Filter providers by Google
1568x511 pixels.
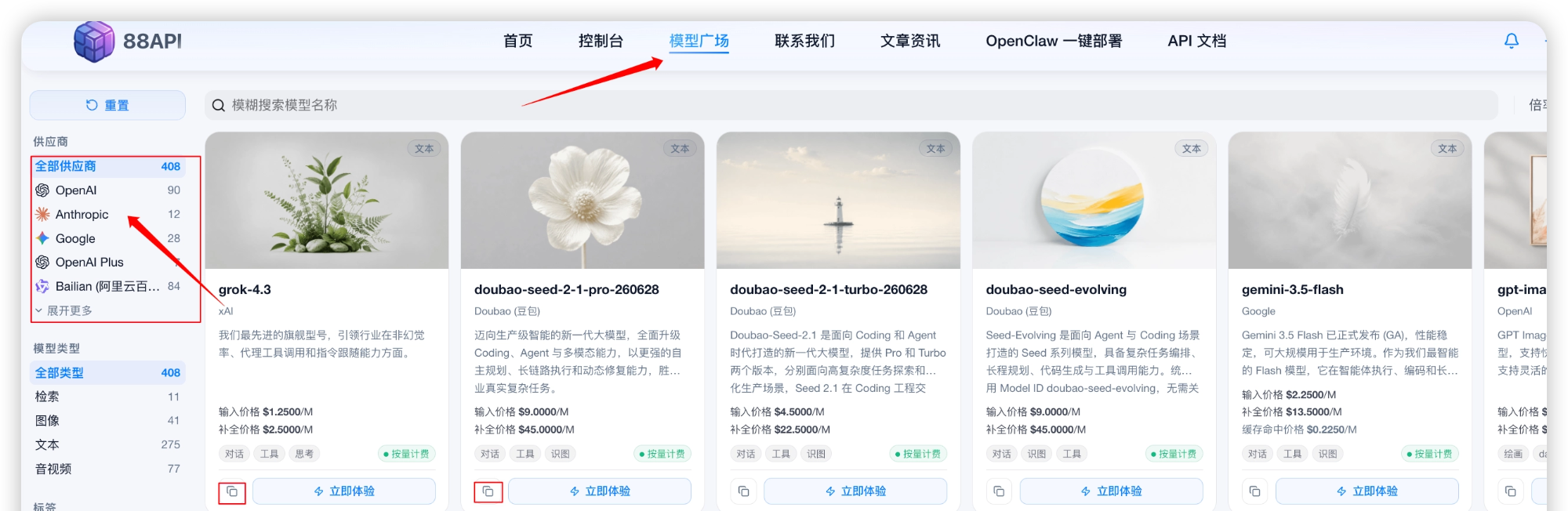[x=107, y=238]
